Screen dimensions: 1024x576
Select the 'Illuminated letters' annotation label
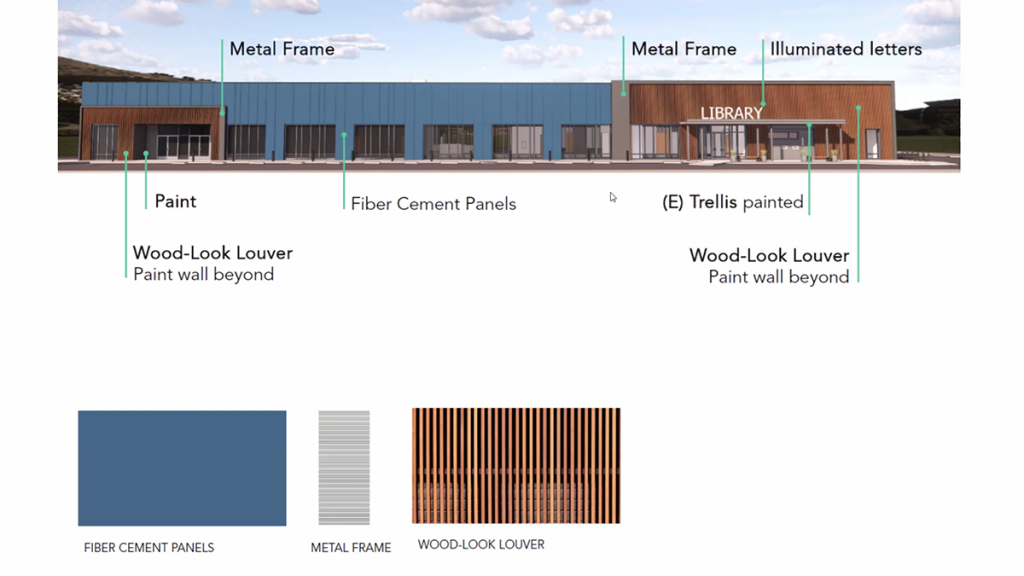pos(846,49)
